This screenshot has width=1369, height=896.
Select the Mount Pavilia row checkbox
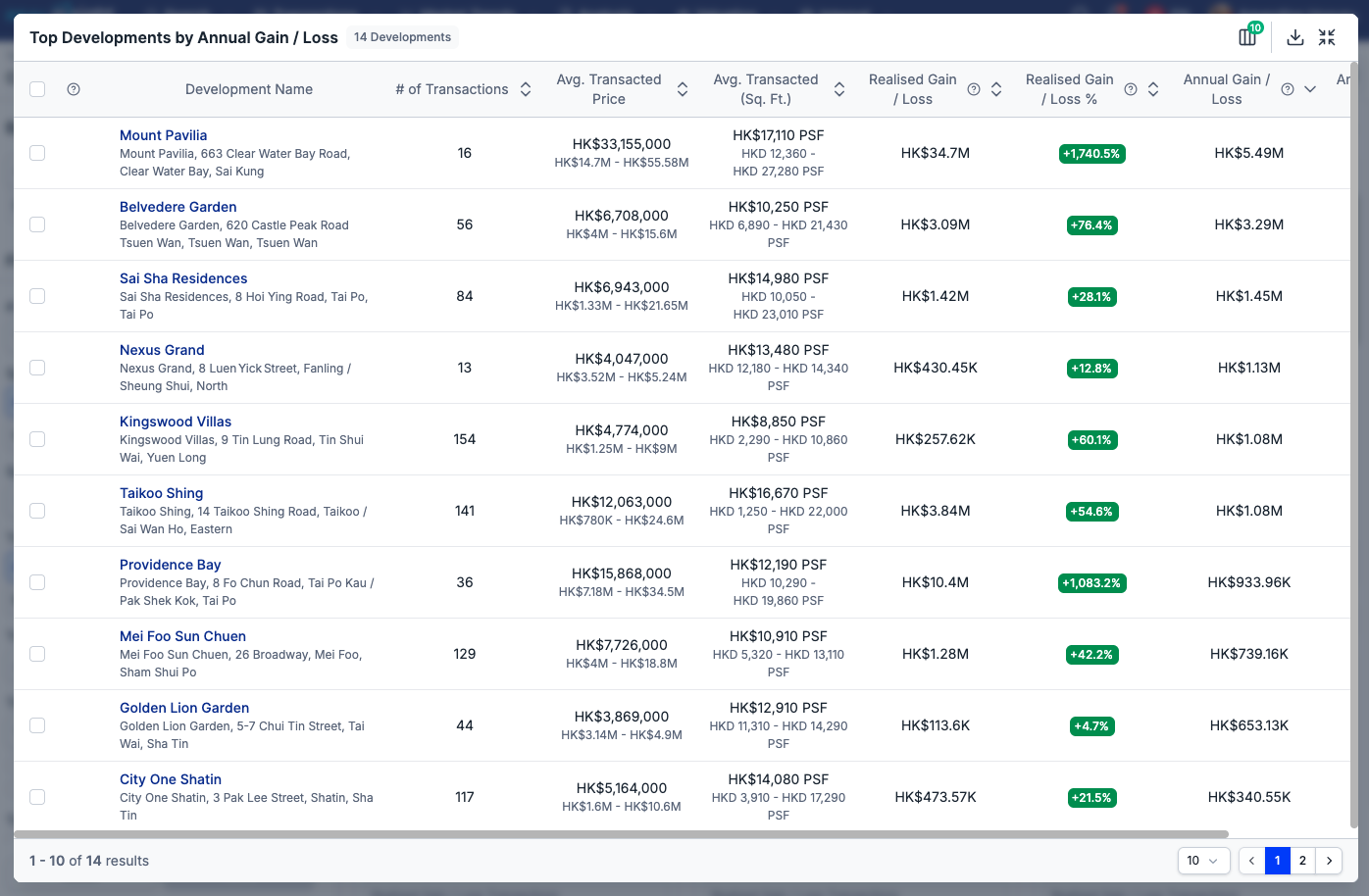(37, 153)
